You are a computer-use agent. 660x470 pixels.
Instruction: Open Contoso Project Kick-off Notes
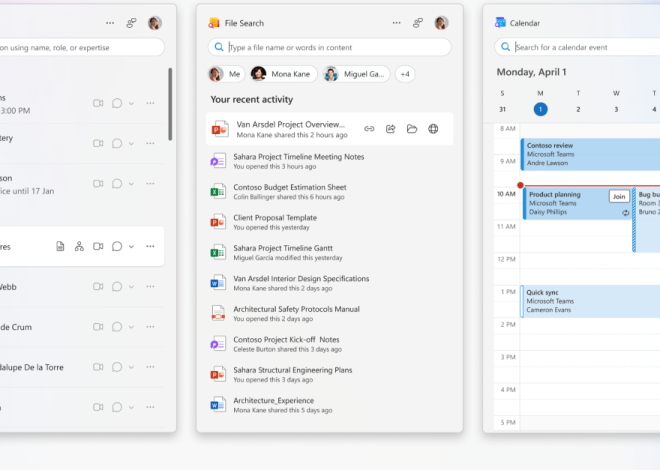click(x=330, y=344)
